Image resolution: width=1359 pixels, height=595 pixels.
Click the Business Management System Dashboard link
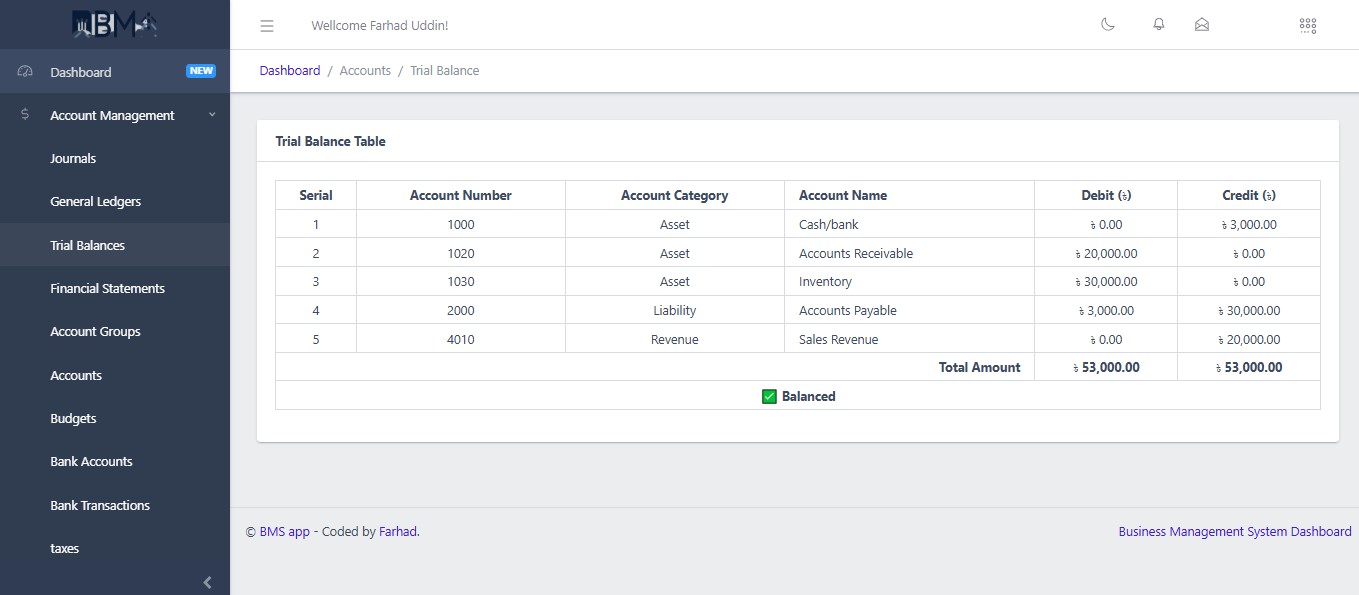[1235, 532]
